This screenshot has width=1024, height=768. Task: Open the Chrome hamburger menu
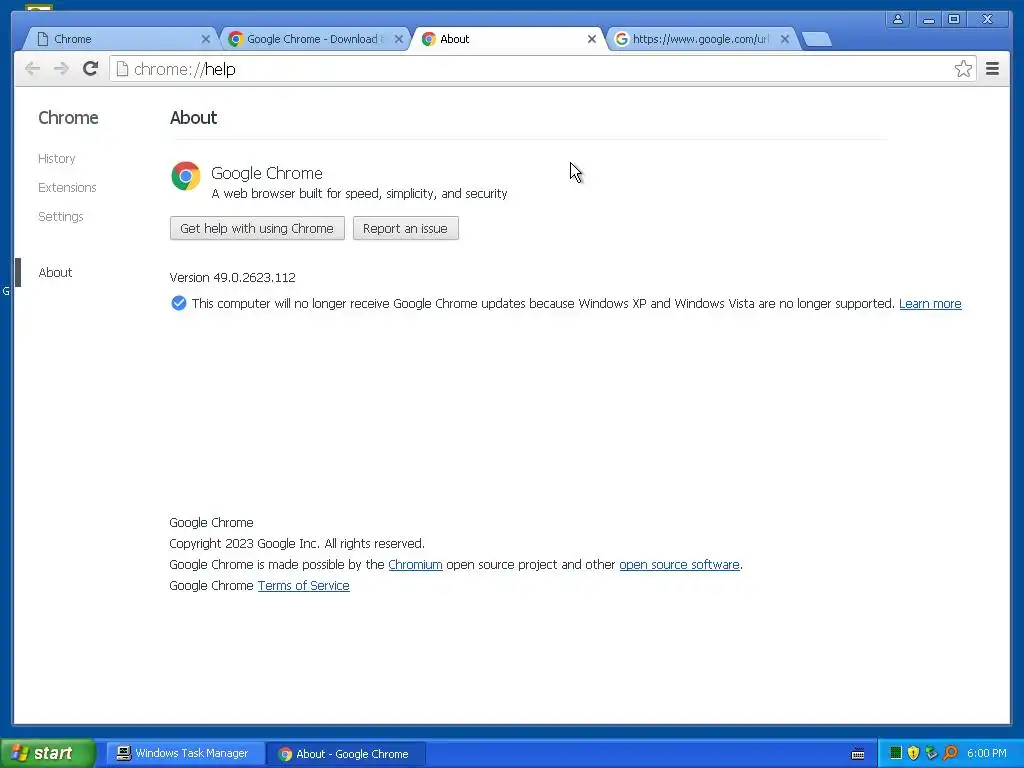[x=992, y=69]
